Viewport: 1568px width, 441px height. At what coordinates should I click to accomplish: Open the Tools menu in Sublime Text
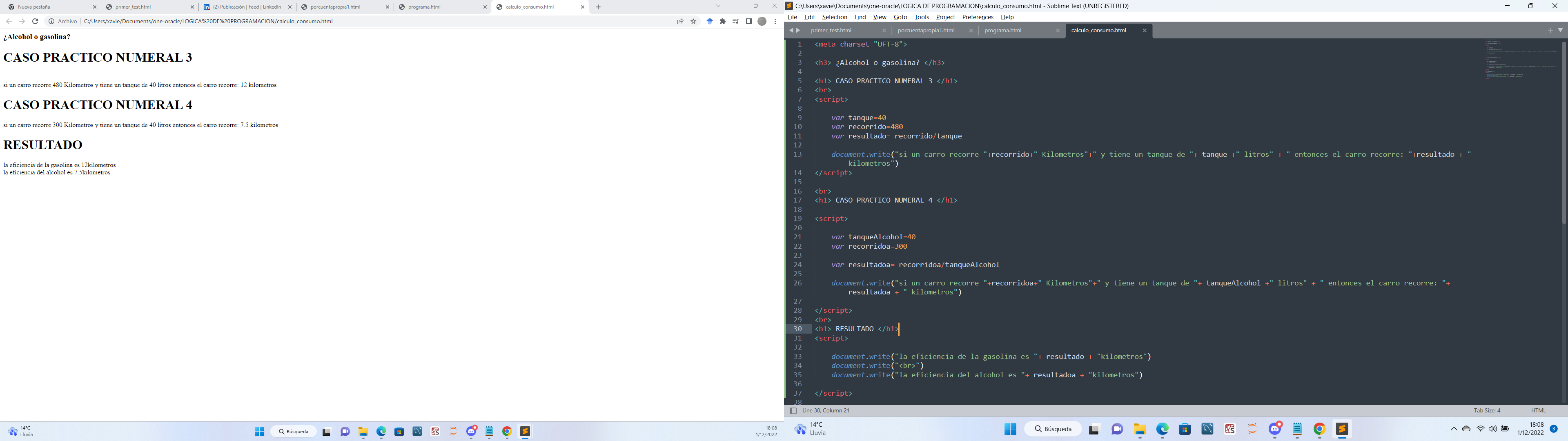[922, 17]
